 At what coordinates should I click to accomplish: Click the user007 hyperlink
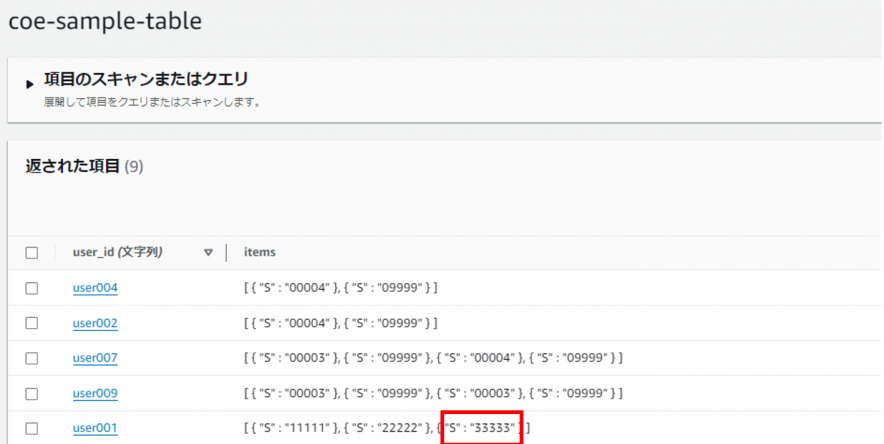pos(95,358)
